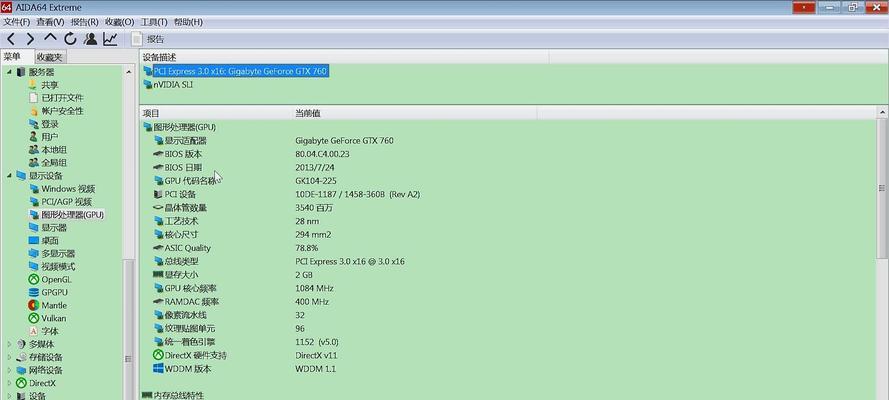
Task: Open the graph chart toolbar icon
Action: 110,39
